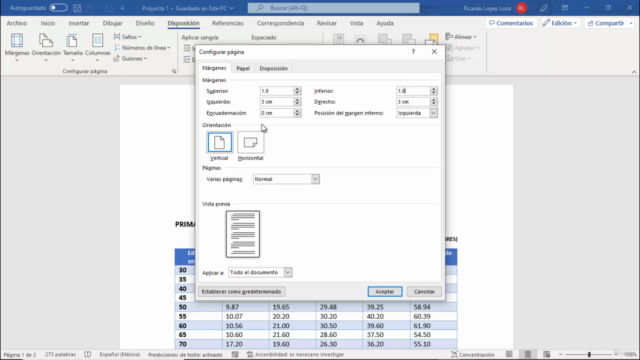Image resolution: width=640 pixels, height=360 pixels.
Task: Switch to the Correspondencia tab
Action: (x=280, y=23)
